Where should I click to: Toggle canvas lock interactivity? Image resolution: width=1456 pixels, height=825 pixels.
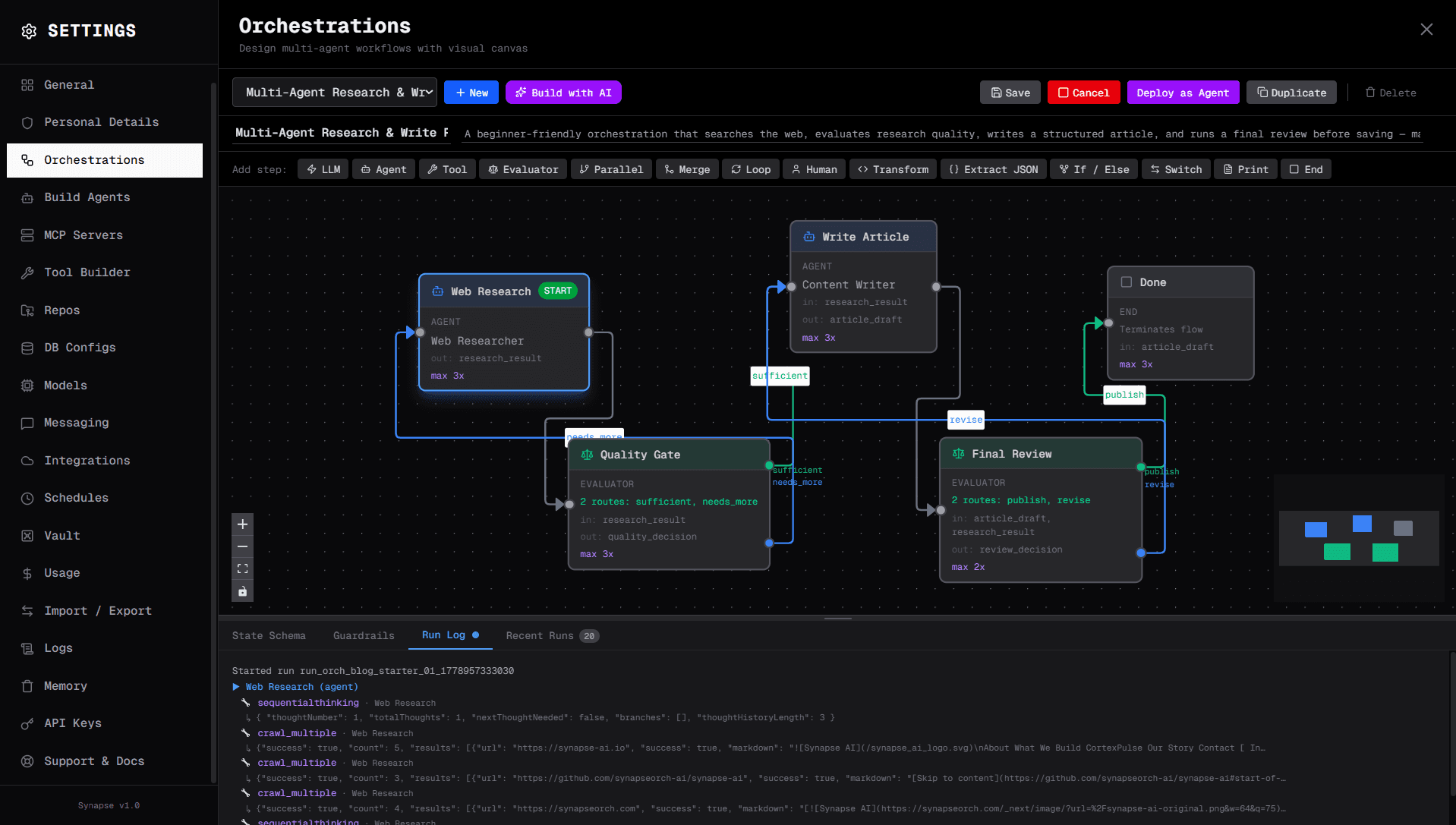[x=243, y=591]
